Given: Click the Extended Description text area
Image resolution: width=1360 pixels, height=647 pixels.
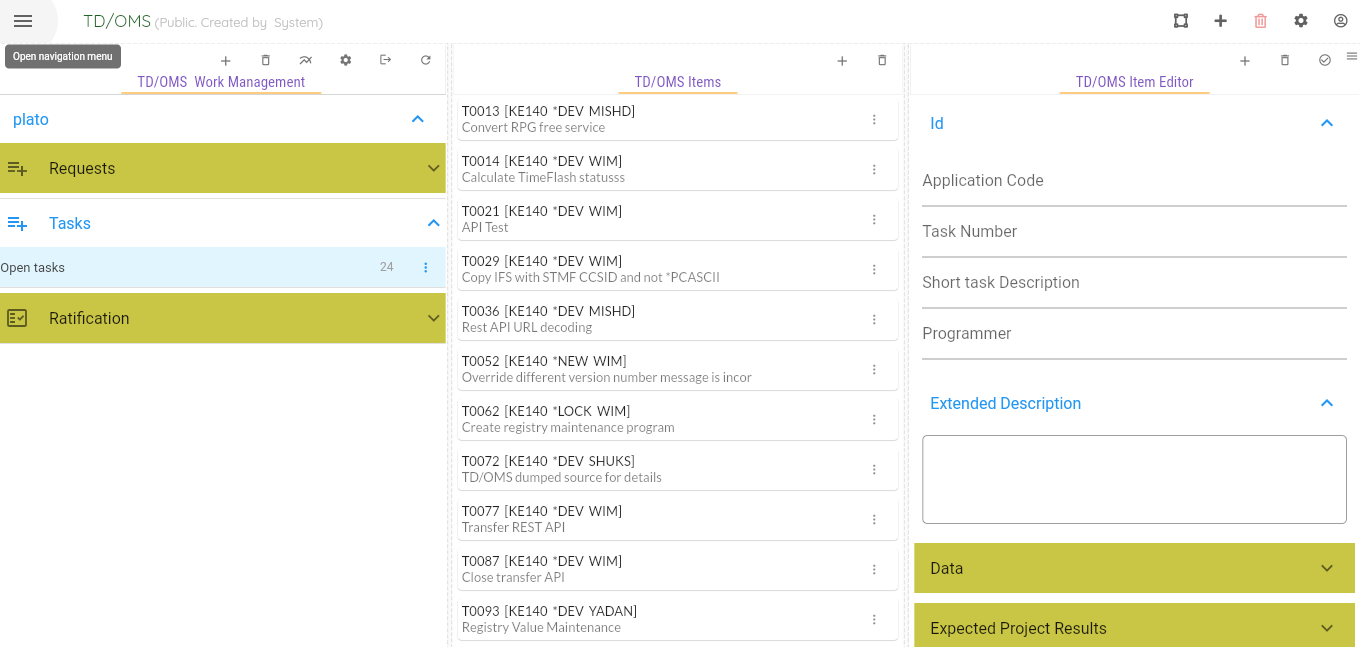Looking at the screenshot, I should (1134, 479).
